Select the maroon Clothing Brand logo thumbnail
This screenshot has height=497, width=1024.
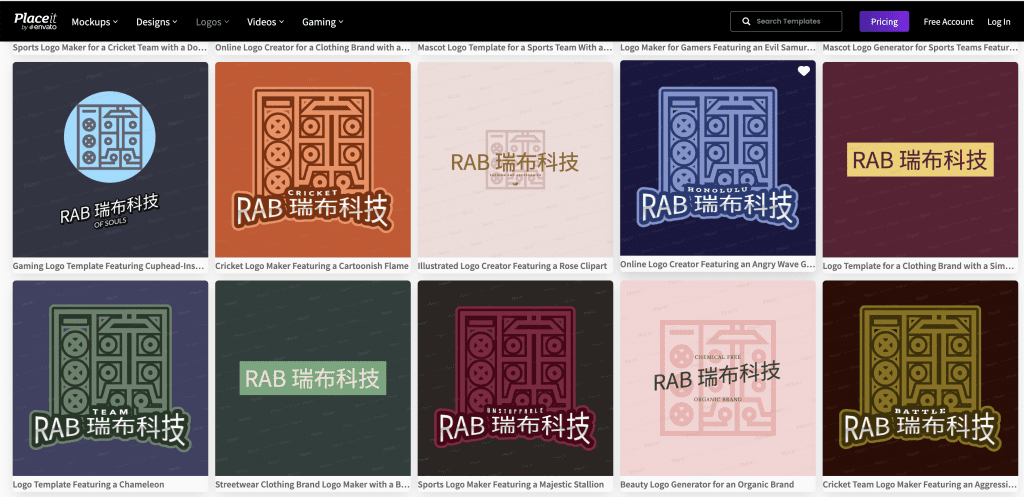[x=920, y=159]
